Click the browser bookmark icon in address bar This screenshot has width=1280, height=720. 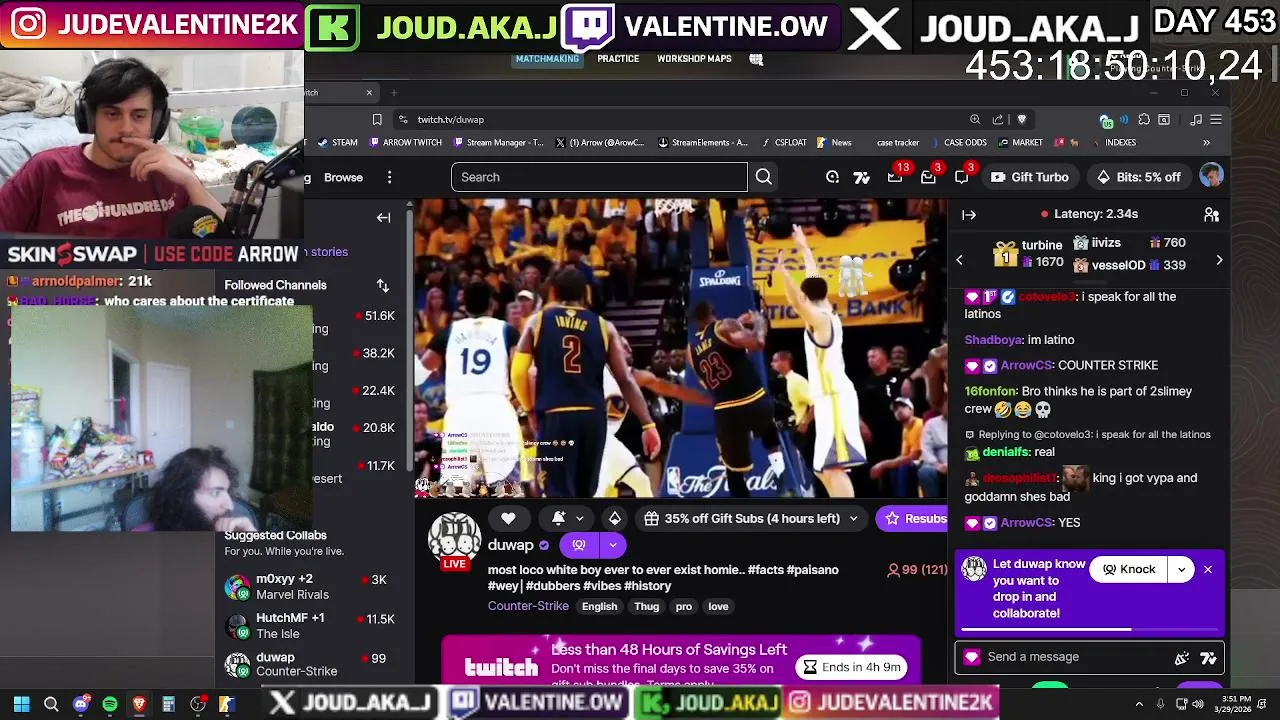[x=377, y=120]
